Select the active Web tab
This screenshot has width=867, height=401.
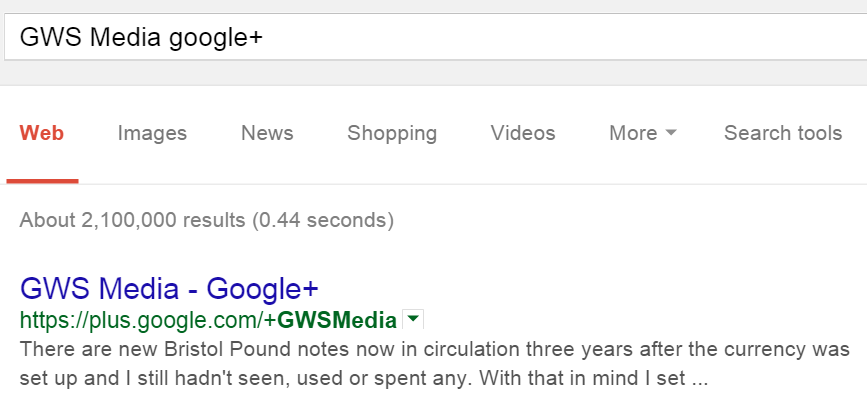(42, 133)
